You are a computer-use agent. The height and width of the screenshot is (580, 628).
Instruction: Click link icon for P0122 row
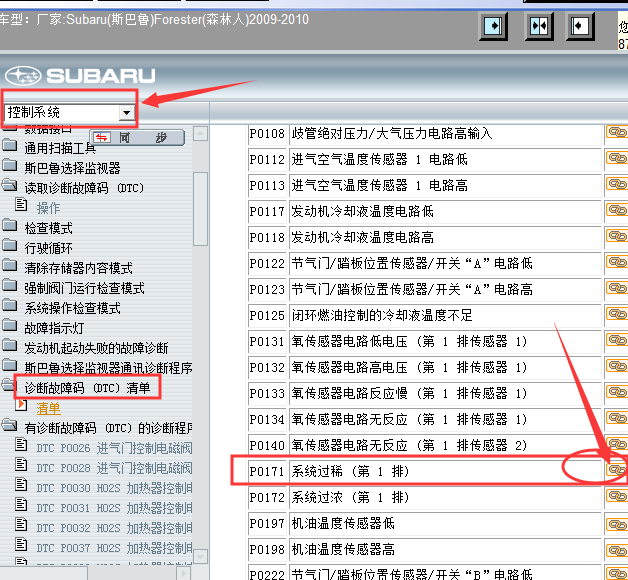coord(617,262)
